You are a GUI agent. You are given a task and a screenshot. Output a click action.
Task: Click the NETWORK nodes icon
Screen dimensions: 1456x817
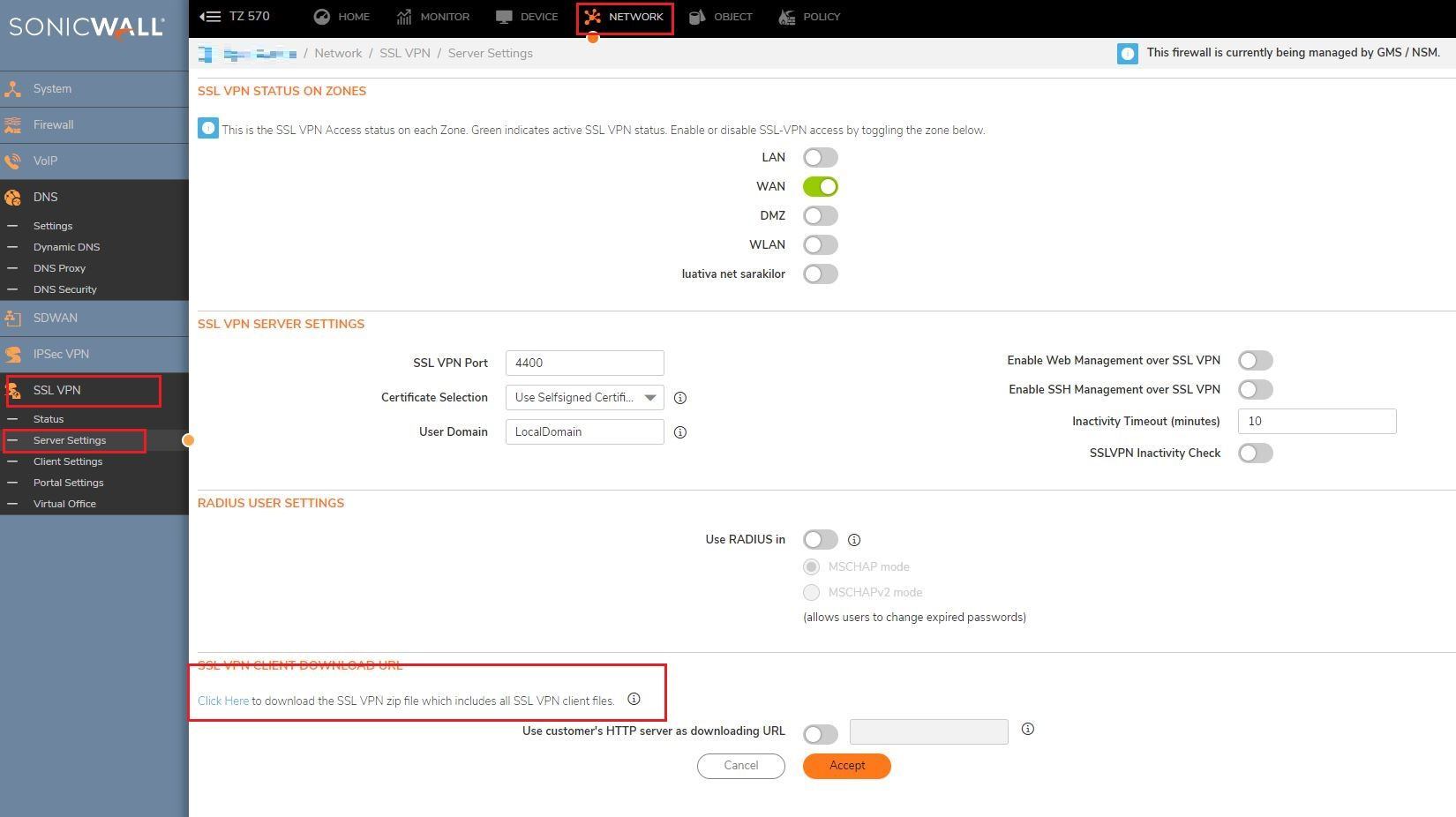click(592, 17)
